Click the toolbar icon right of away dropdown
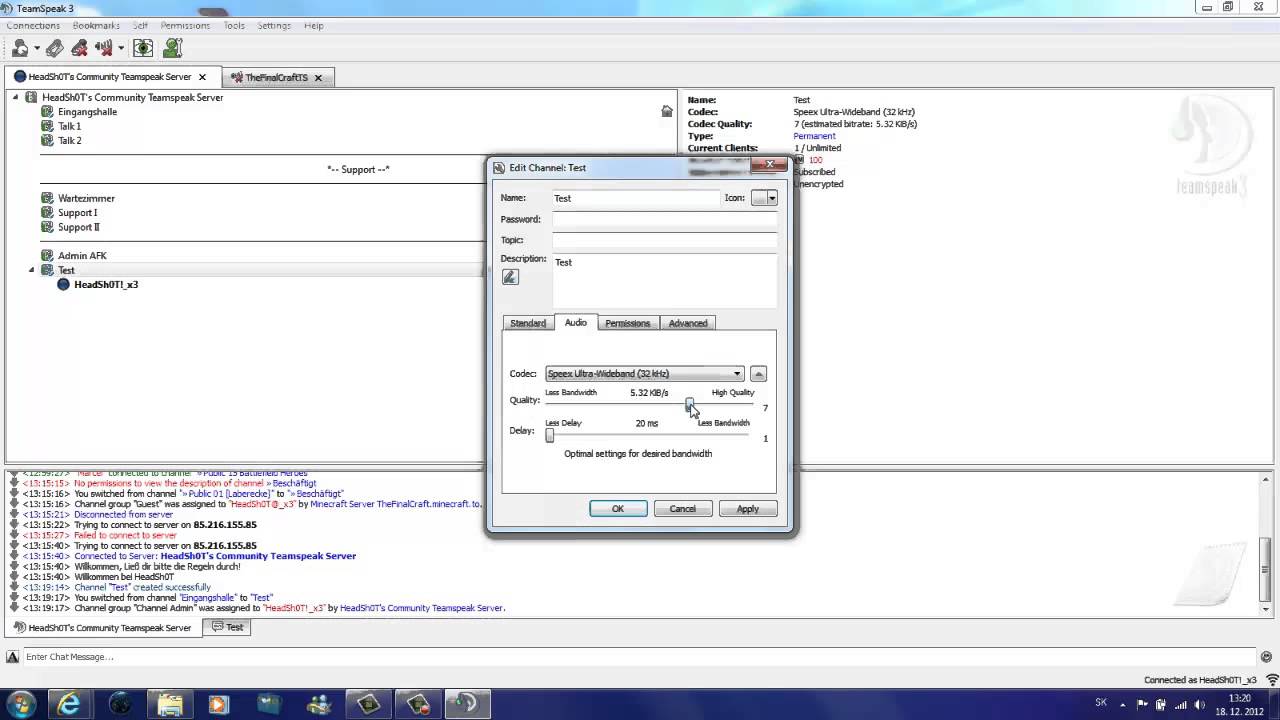This screenshot has height=720, width=1280. click(x=55, y=47)
